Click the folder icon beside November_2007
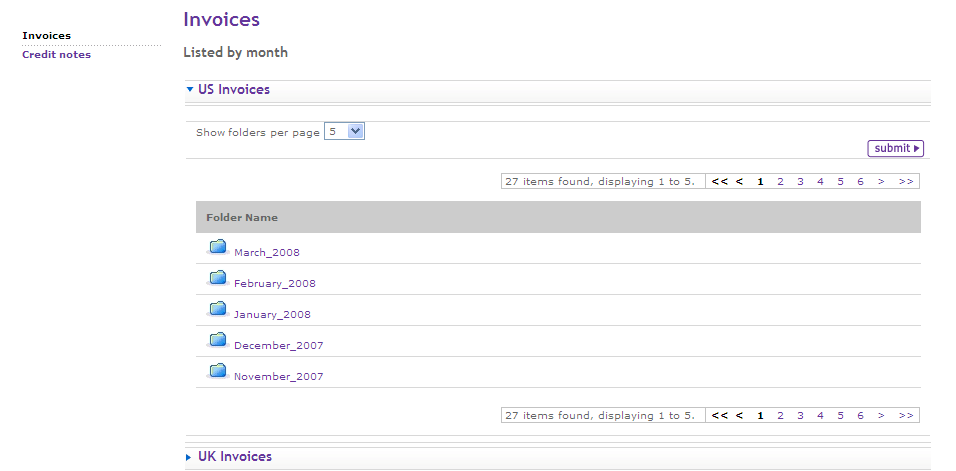This screenshot has width=956, height=471. (x=217, y=372)
